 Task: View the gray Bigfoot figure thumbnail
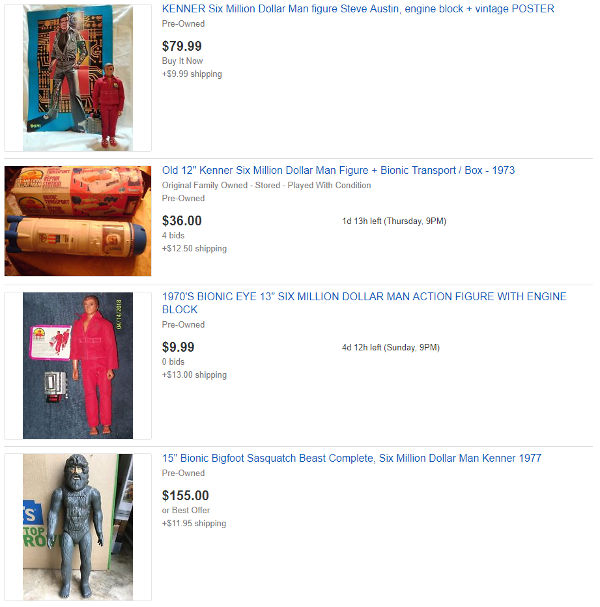pyautogui.click(x=78, y=527)
